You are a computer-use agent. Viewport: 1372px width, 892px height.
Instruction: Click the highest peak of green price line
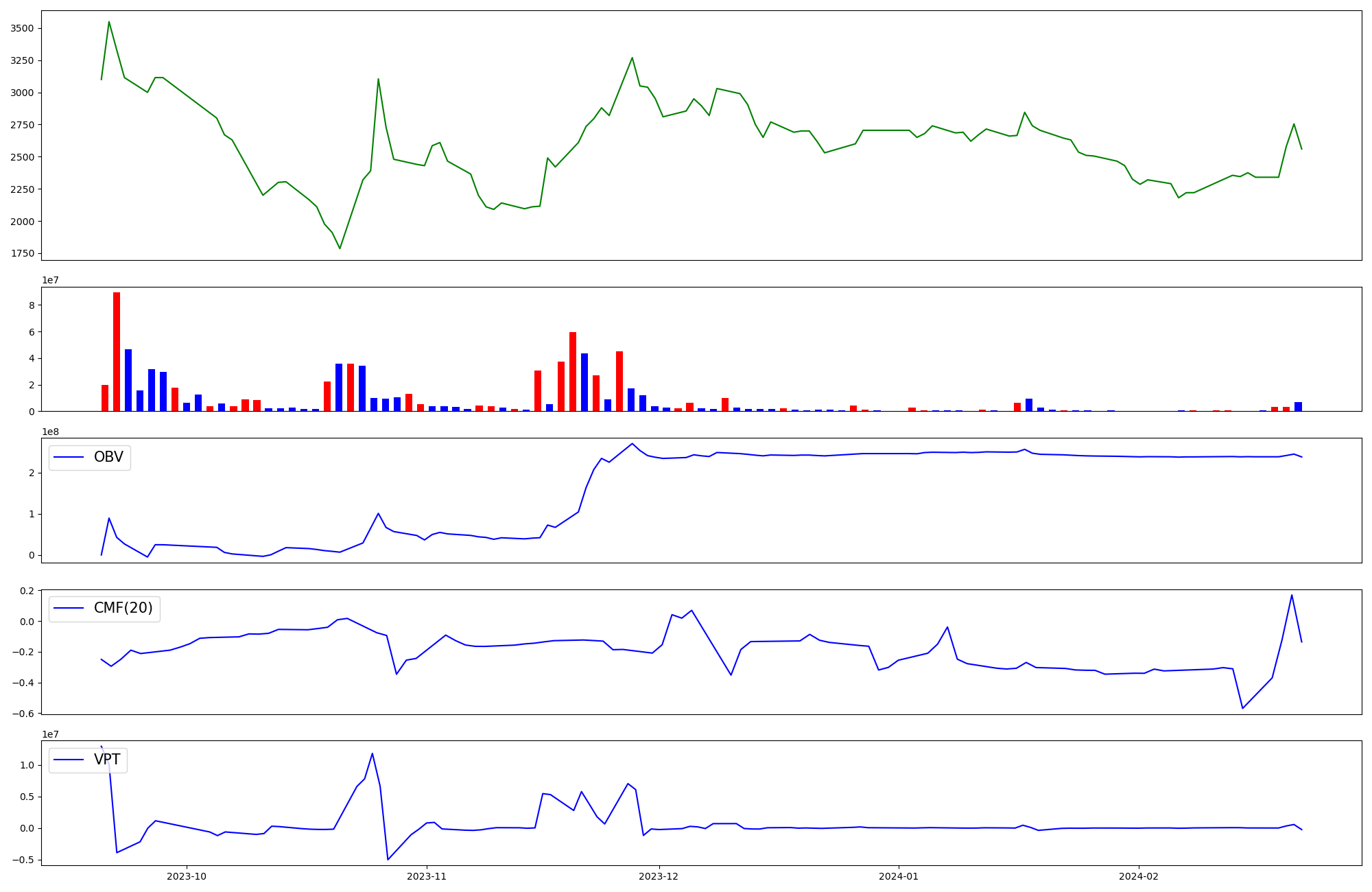pyautogui.click(x=109, y=22)
